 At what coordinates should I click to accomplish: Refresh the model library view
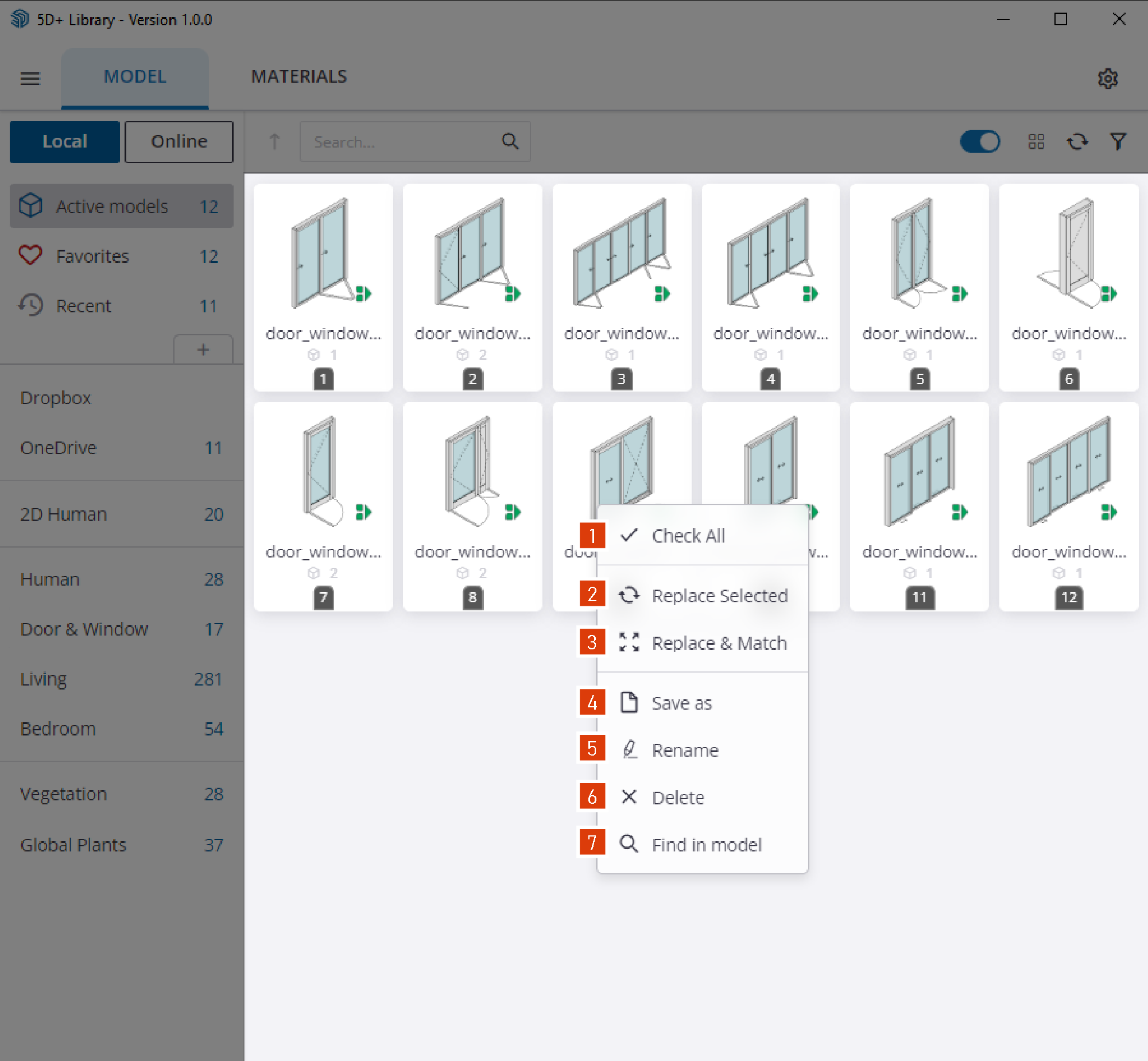(x=1077, y=142)
